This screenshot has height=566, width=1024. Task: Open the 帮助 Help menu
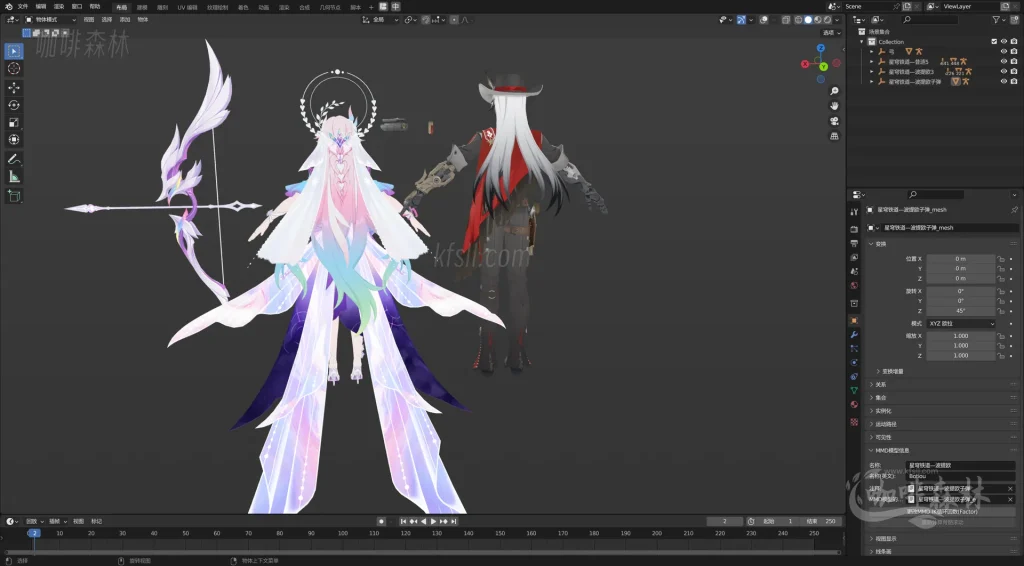(95, 7)
